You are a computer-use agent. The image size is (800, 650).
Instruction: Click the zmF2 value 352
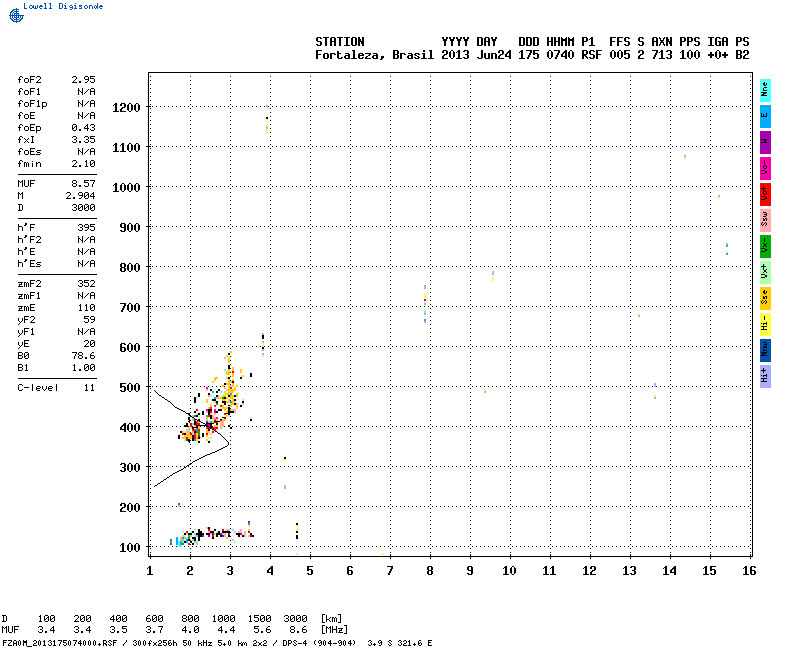[x=86, y=284]
